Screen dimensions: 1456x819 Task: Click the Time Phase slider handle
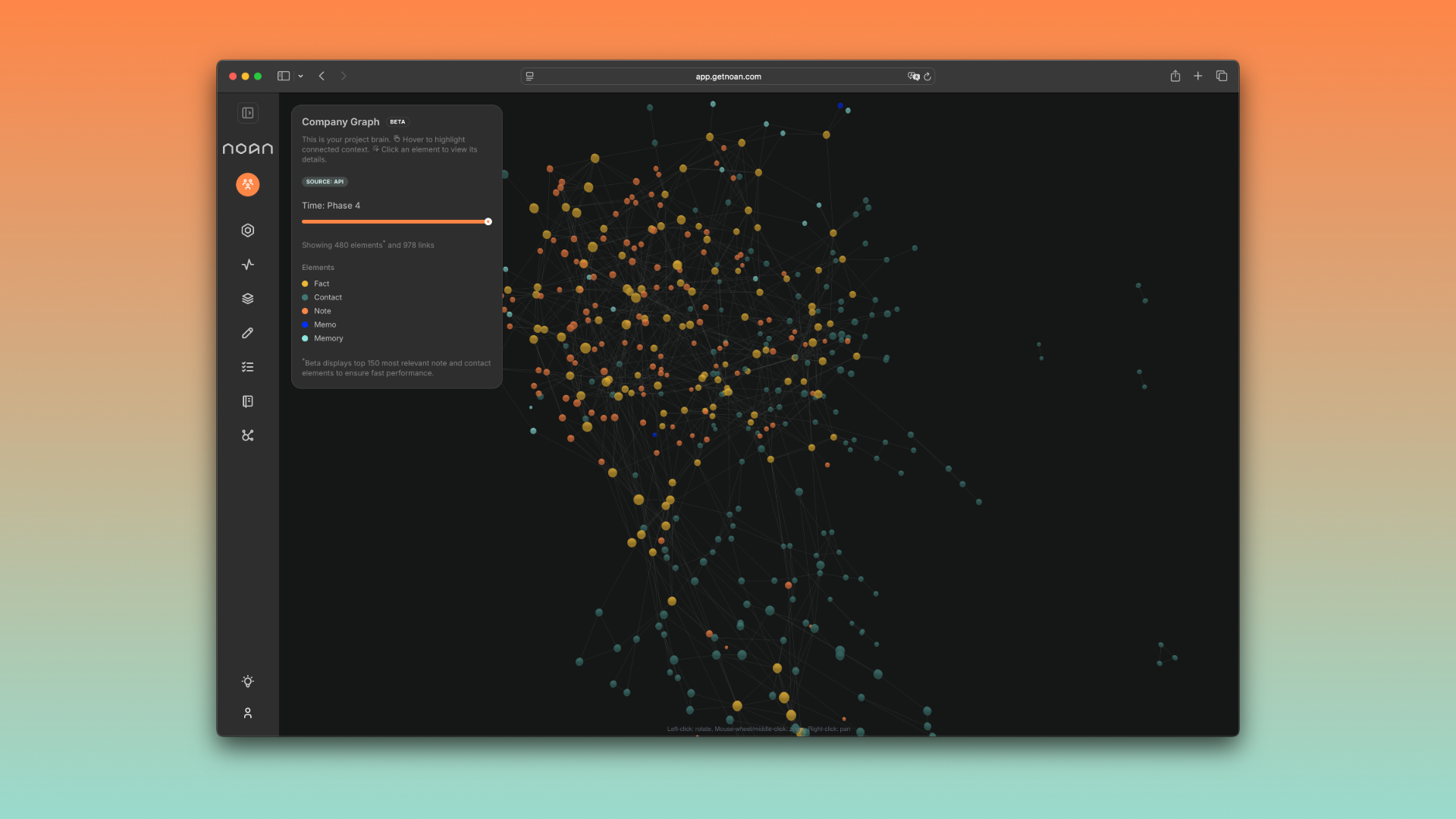[488, 221]
